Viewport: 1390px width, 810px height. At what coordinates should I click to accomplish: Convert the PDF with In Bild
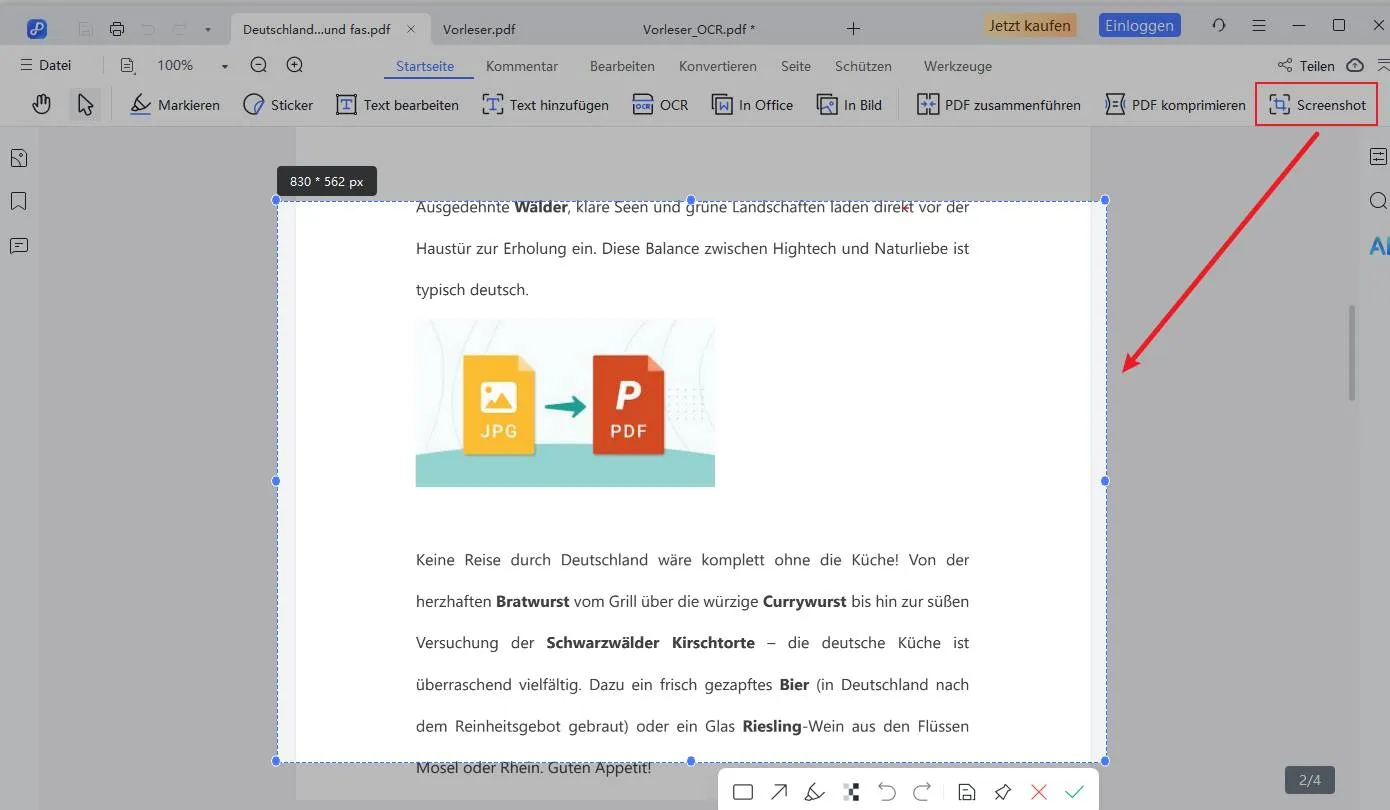[x=849, y=104]
